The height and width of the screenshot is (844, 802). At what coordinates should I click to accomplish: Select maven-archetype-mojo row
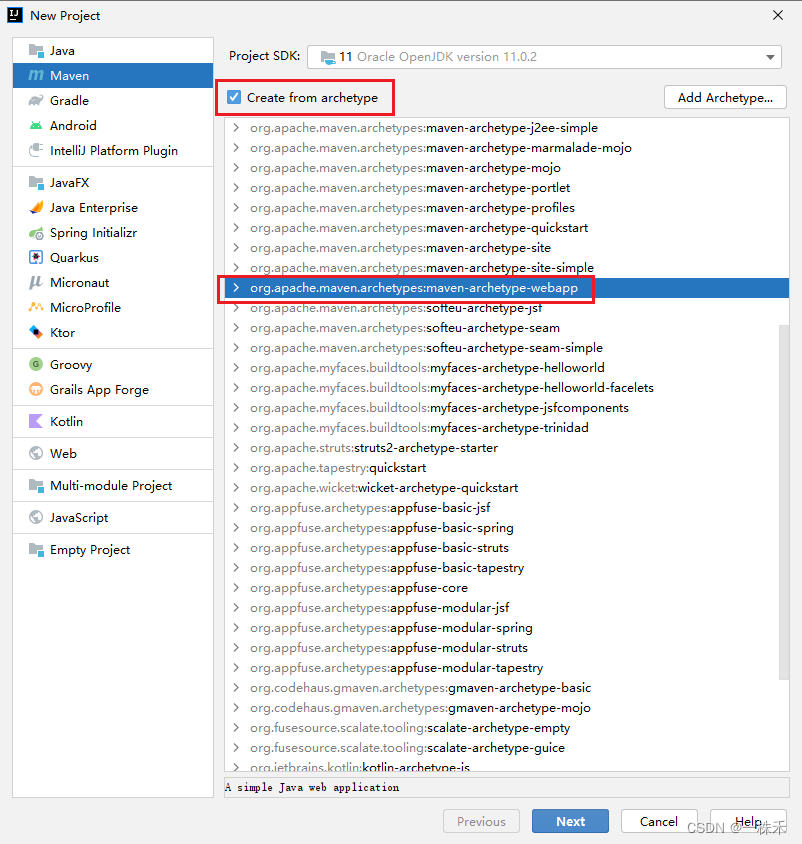pos(506,168)
